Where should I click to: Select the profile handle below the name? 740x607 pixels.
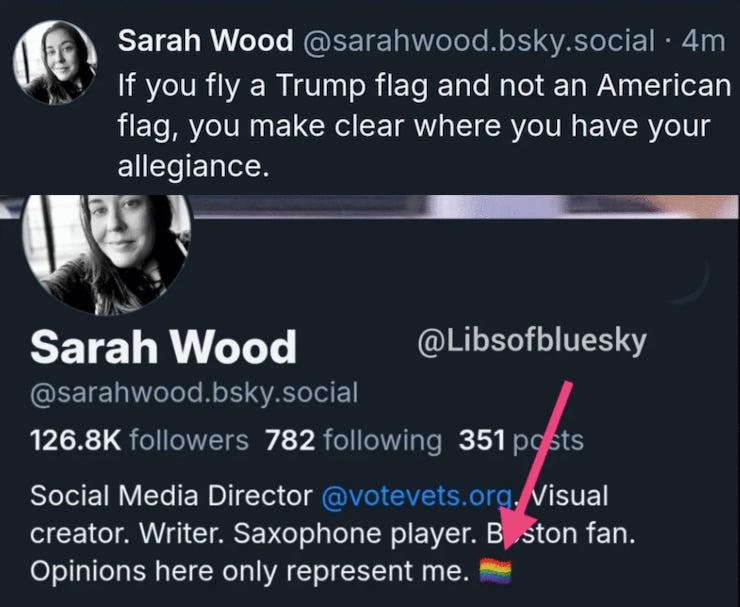[x=194, y=393]
